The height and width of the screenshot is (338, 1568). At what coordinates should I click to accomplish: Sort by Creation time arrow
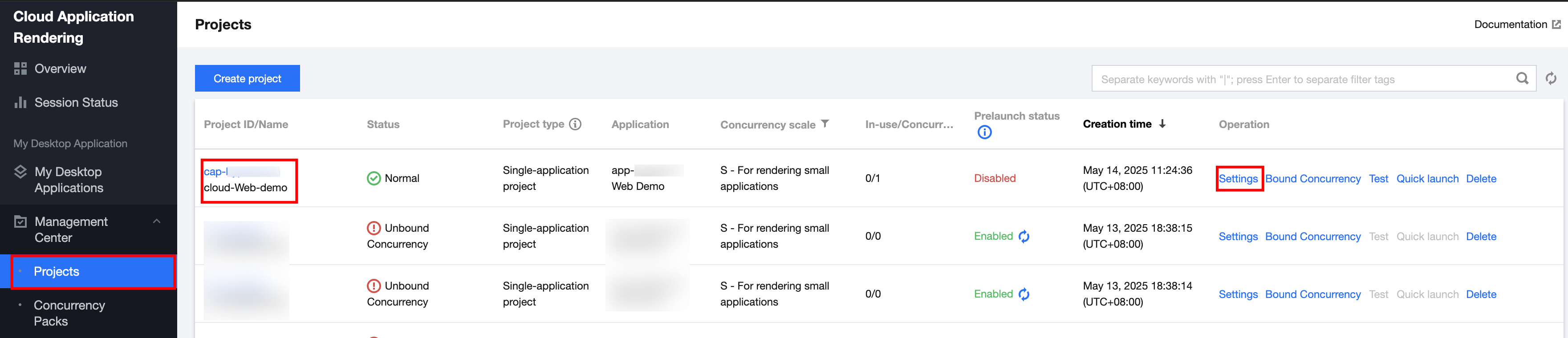tap(1162, 124)
